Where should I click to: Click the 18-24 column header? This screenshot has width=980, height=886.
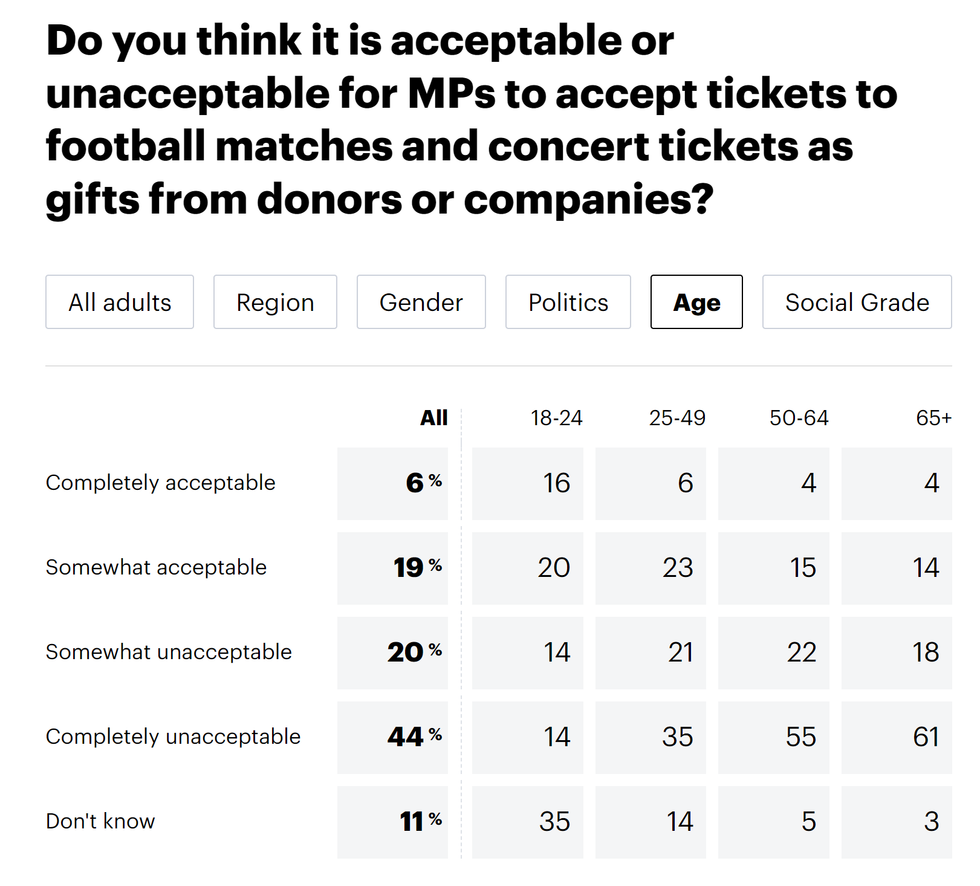coord(556,418)
